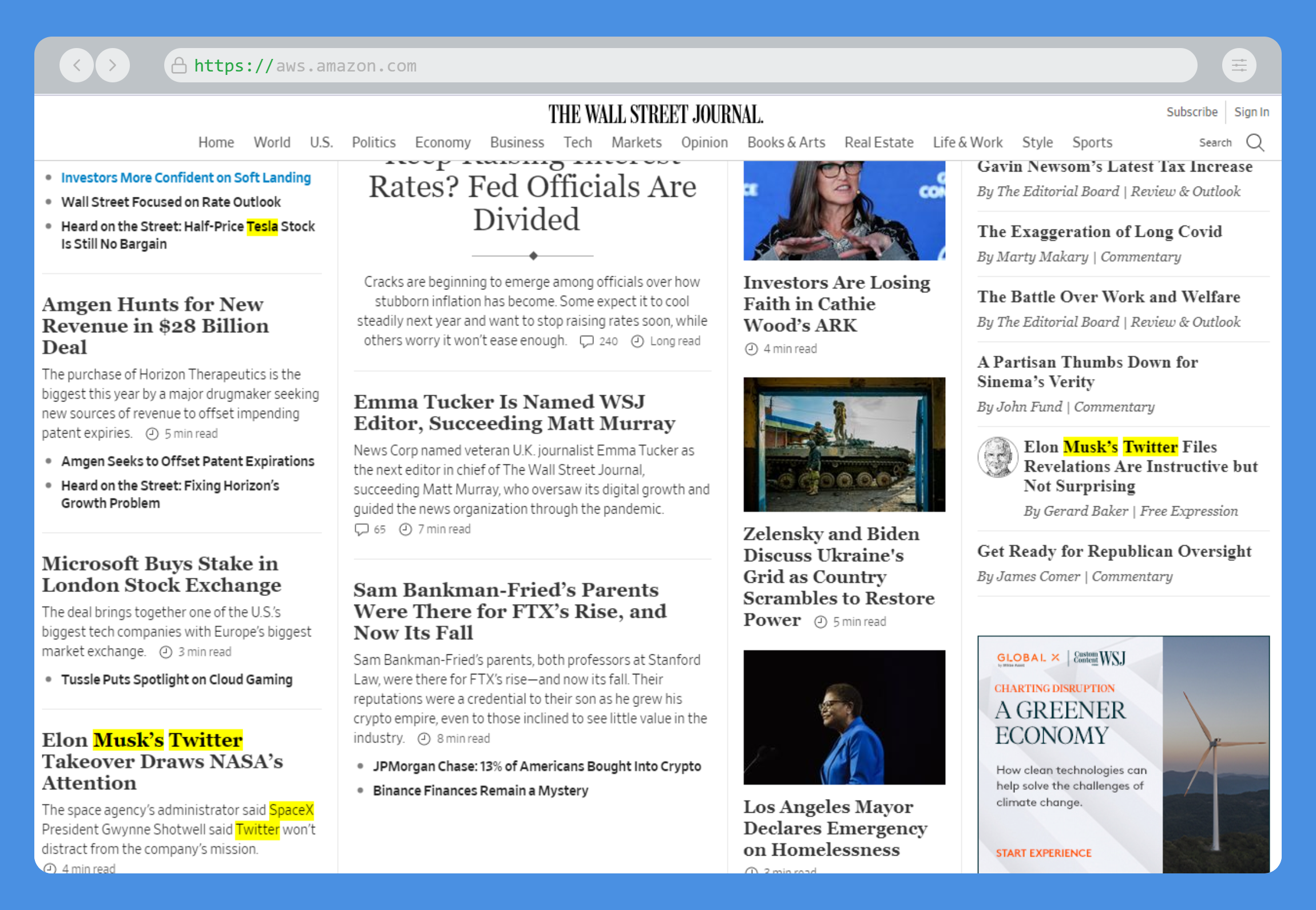
Task: Click the magnifying glass search icon
Action: [x=1255, y=142]
